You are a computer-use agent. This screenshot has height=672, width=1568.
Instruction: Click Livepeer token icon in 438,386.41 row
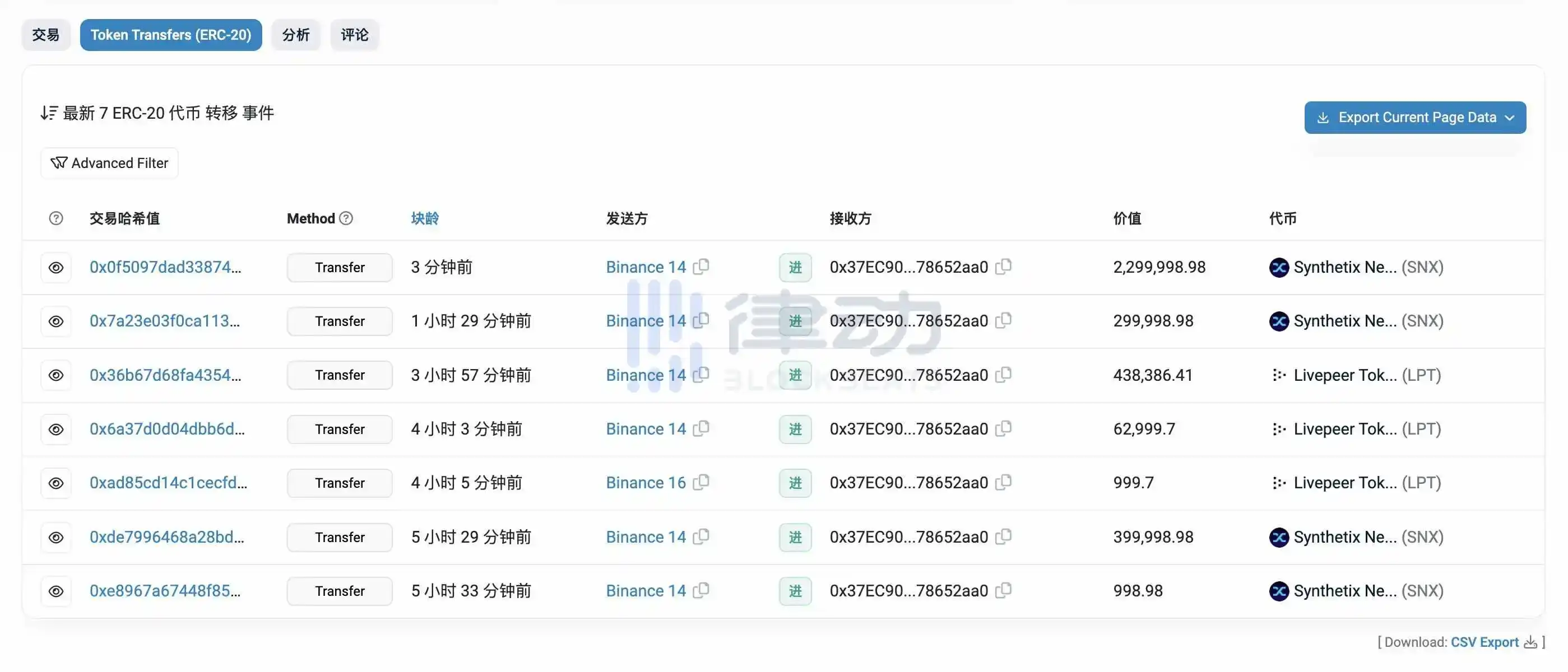1278,375
